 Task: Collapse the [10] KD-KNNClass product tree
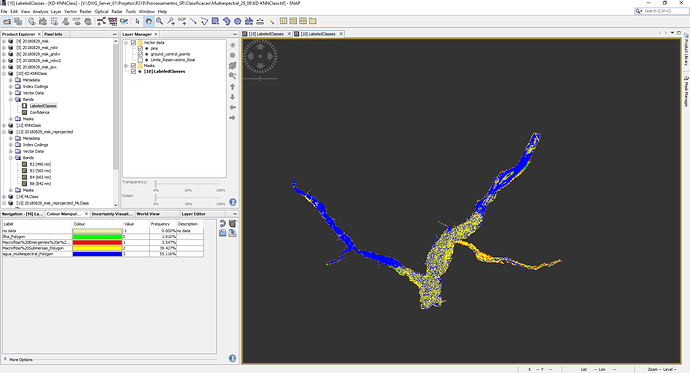click(x=4, y=73)
